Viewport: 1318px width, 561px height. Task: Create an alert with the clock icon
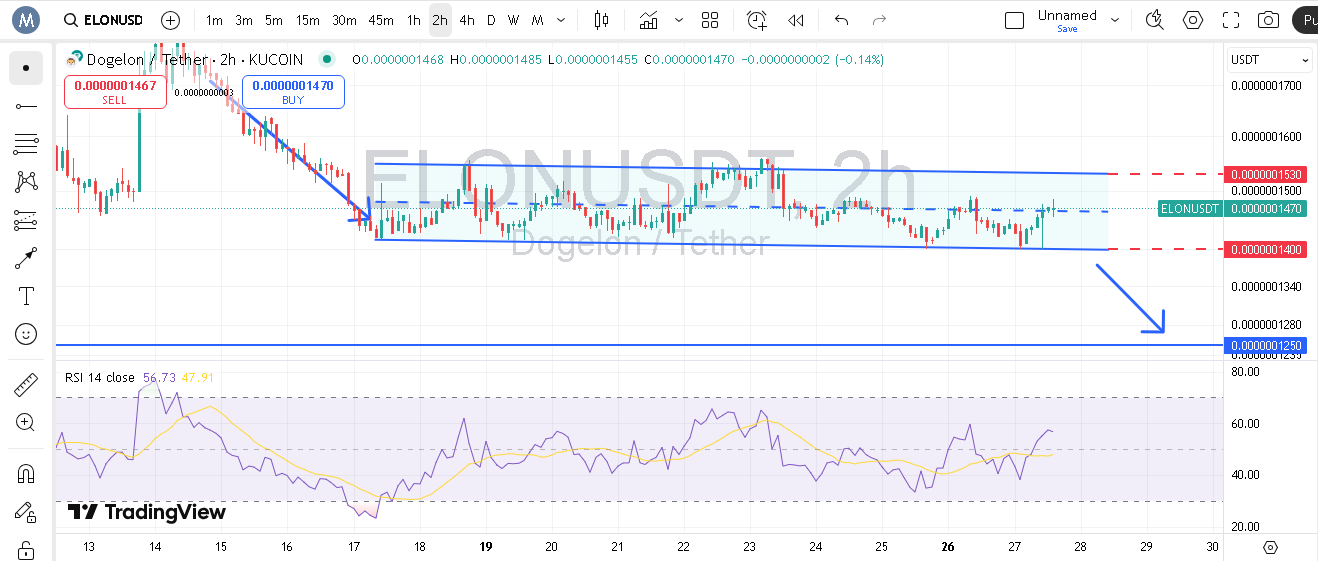click(757, 20)
